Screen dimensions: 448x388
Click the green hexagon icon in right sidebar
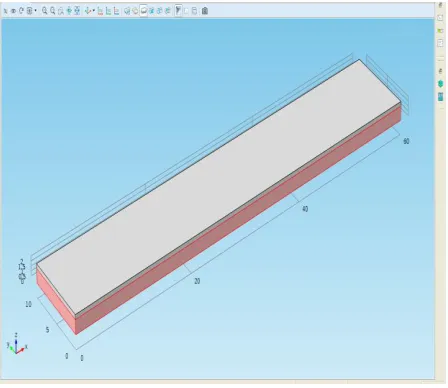coord(440,83)
